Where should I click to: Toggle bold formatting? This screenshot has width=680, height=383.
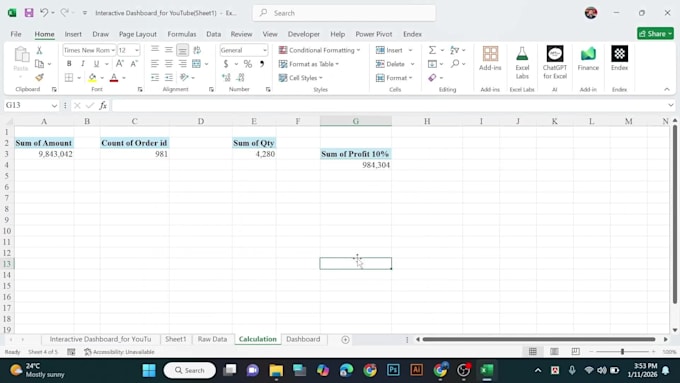click(x=69, y=64)
